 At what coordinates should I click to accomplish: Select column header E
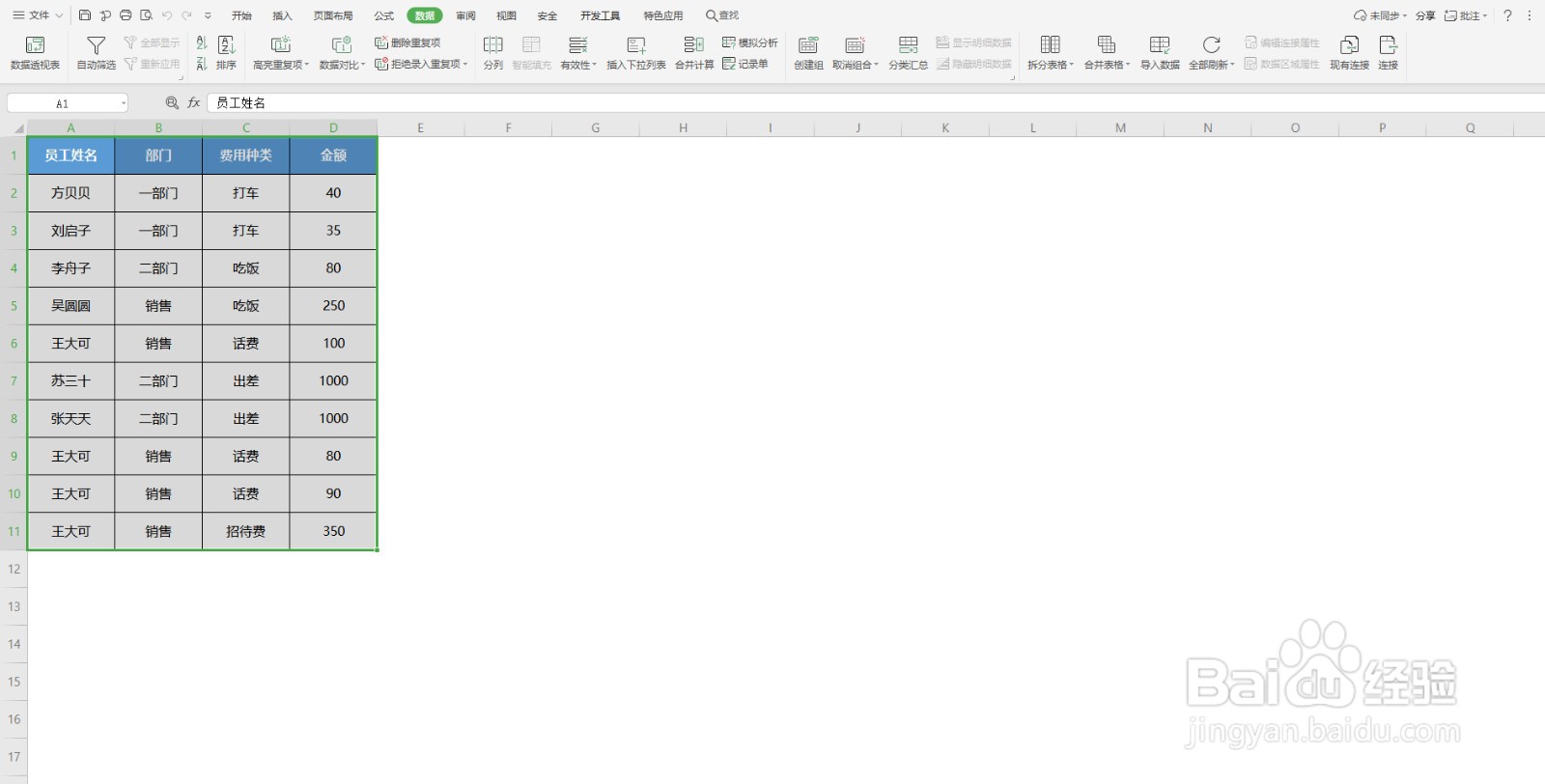click(420, 127)
